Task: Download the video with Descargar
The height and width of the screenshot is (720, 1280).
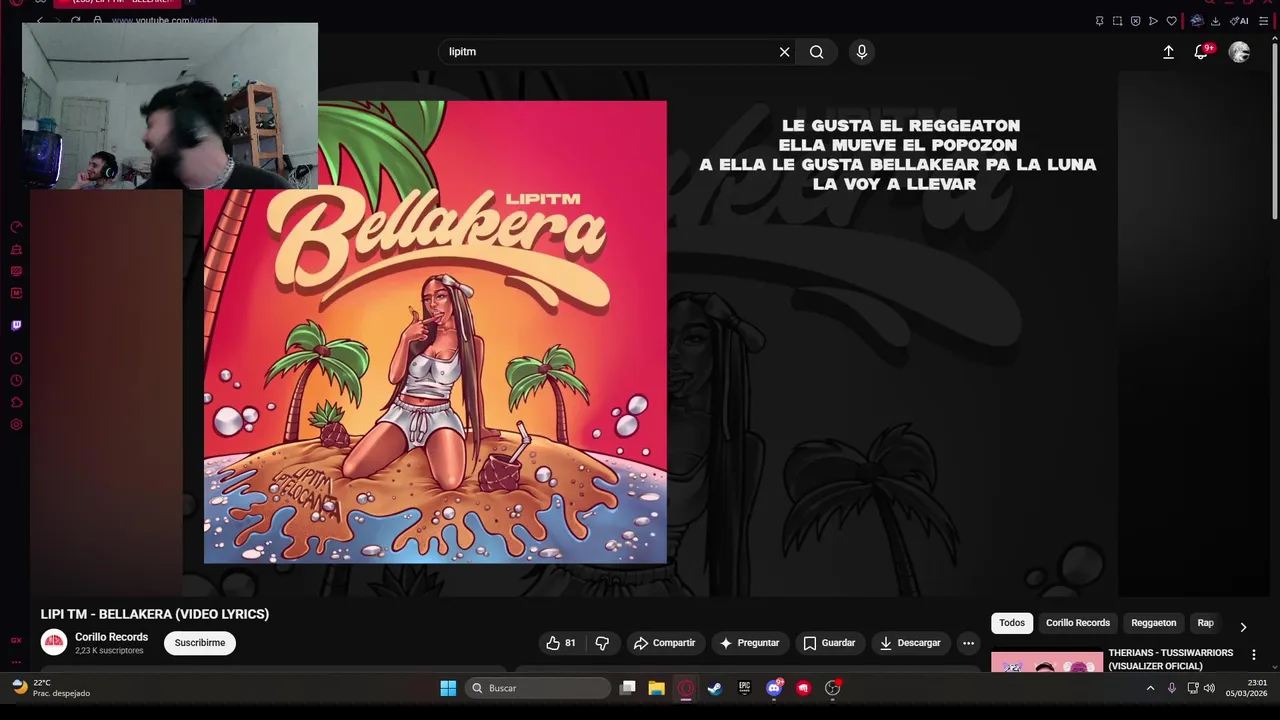Action: point(910,643)
